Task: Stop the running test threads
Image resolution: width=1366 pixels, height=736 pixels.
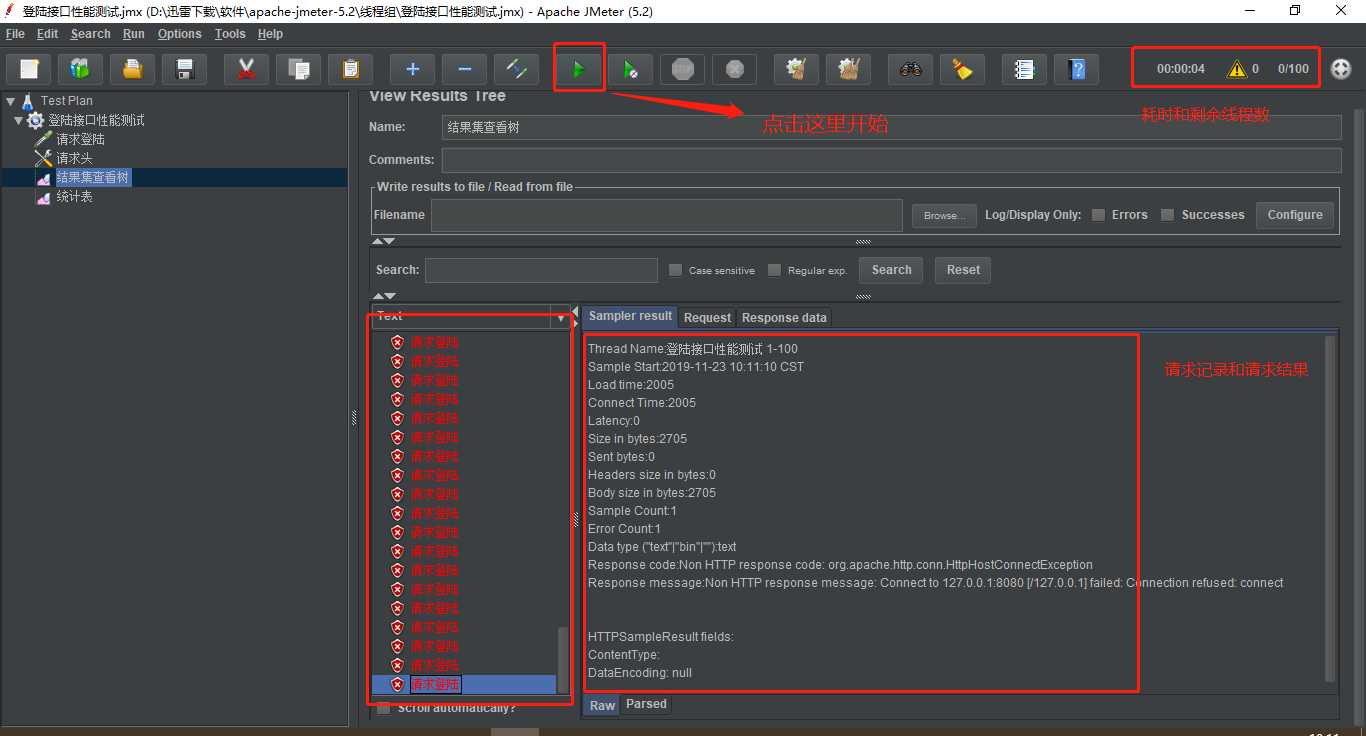Action: [x=682, y=69]
